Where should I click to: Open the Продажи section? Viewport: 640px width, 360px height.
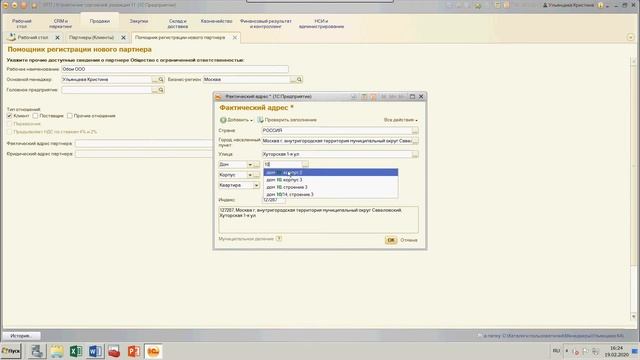click(100, 21)
